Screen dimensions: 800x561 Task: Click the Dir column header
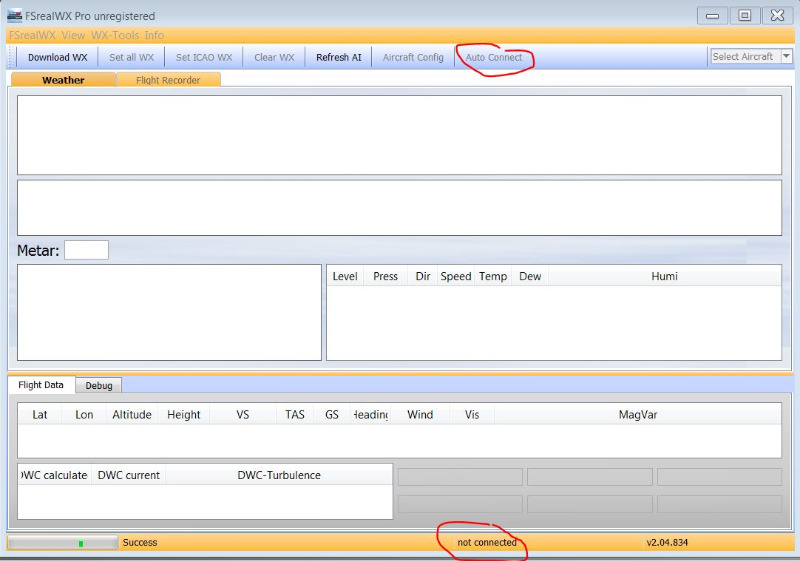(422, 276)
